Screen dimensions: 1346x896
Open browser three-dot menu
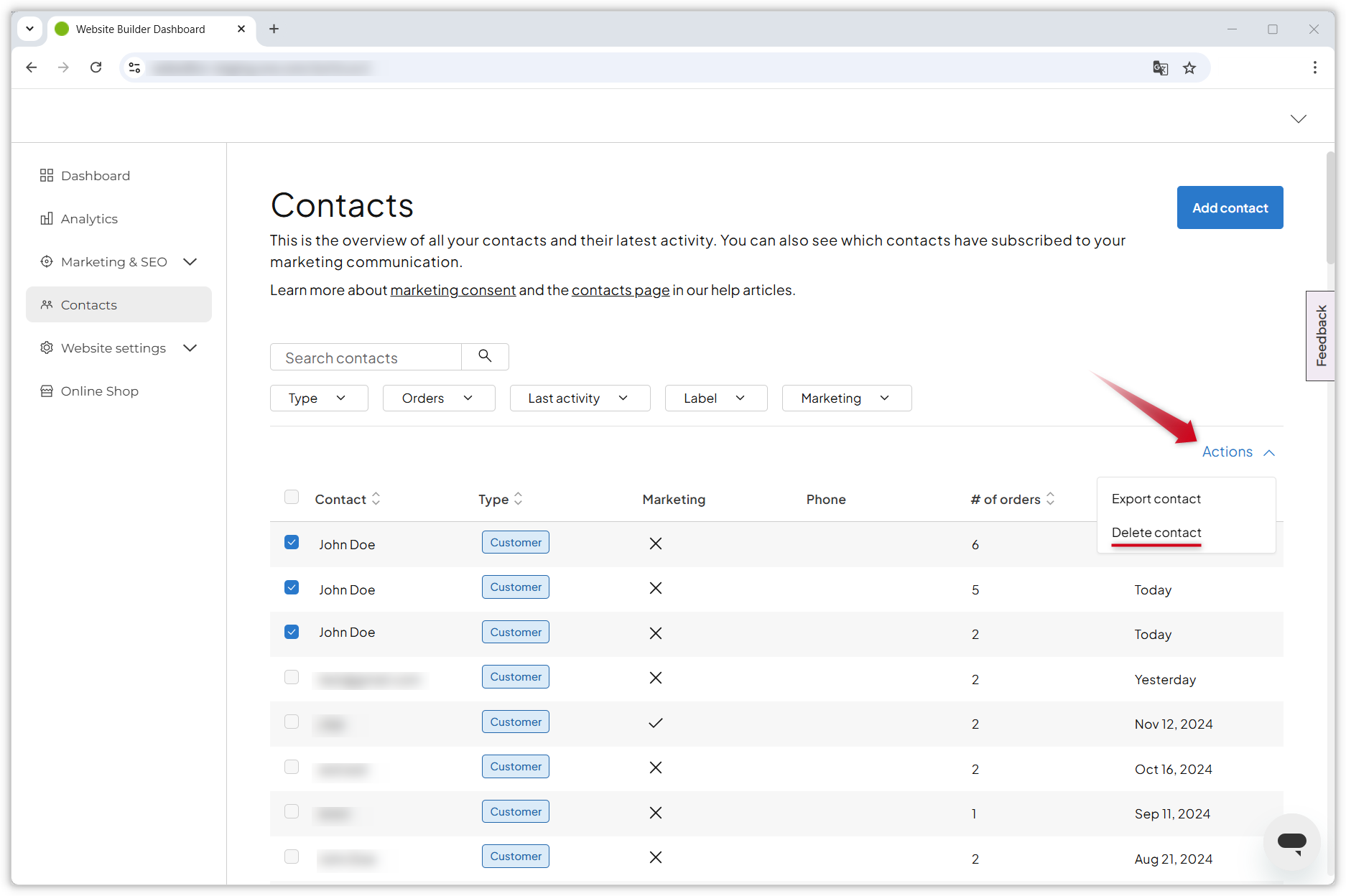click(1314, 67)
